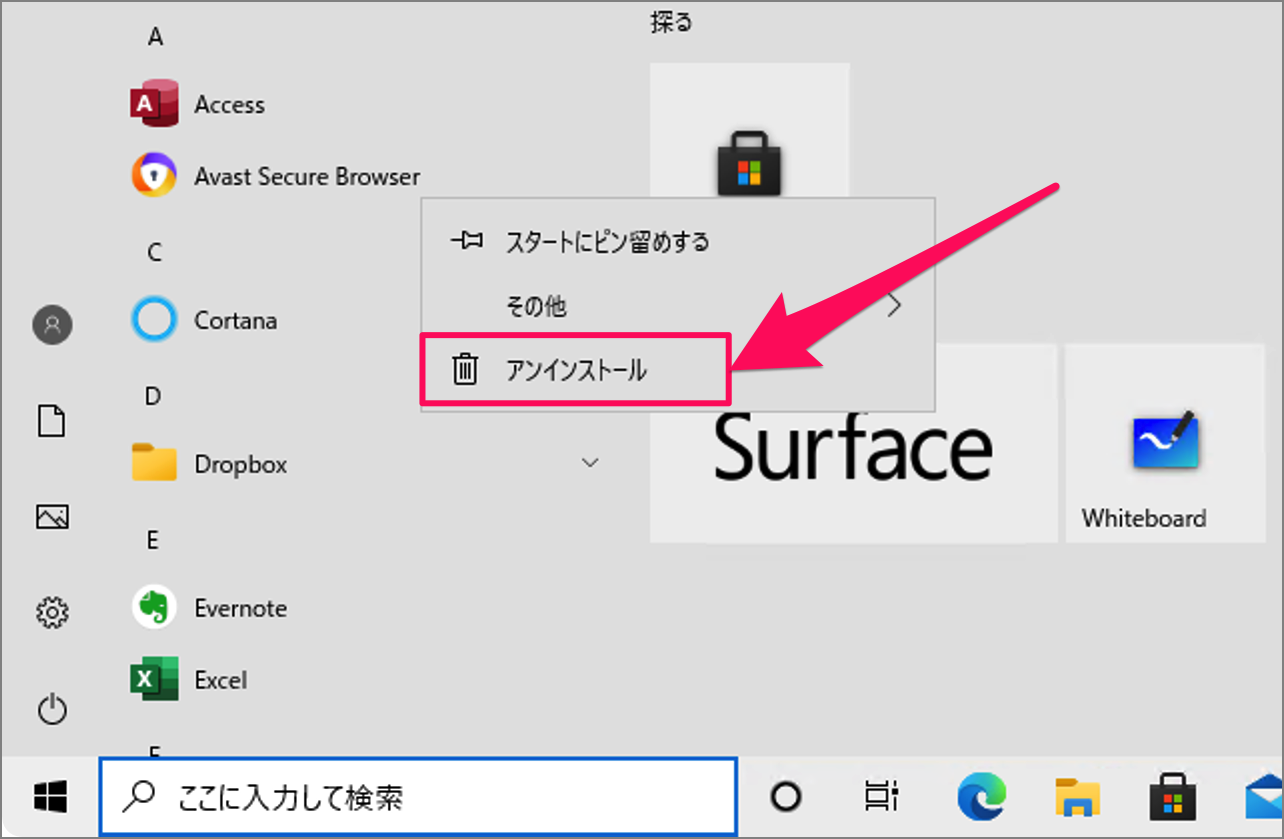Click the letter C group header
1284x839 pixels.
pyautogui.click(x=154, y=253)
